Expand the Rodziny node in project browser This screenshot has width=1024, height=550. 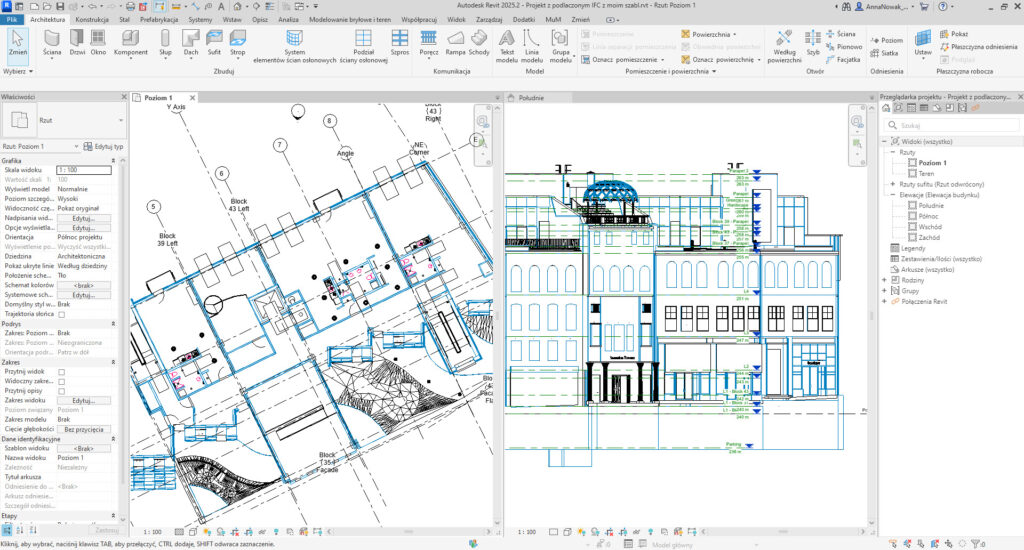884,280
